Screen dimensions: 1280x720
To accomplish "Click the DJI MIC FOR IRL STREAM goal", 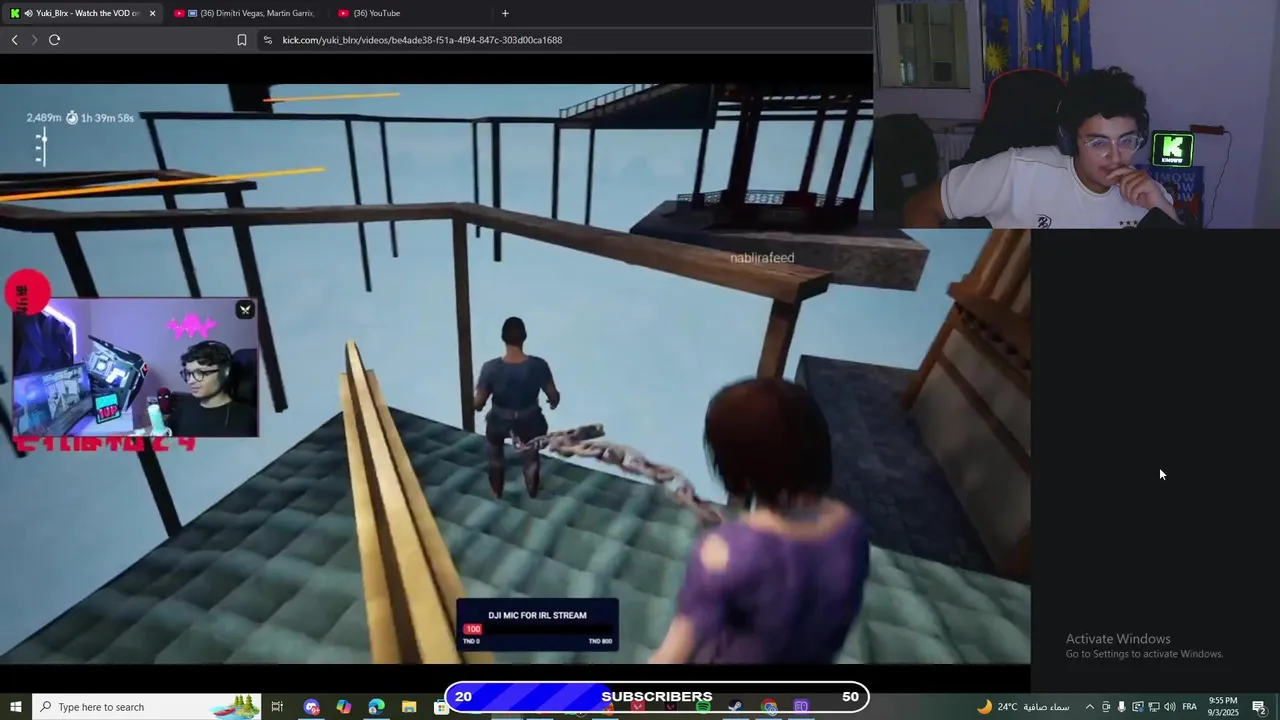I will [537, 625].
